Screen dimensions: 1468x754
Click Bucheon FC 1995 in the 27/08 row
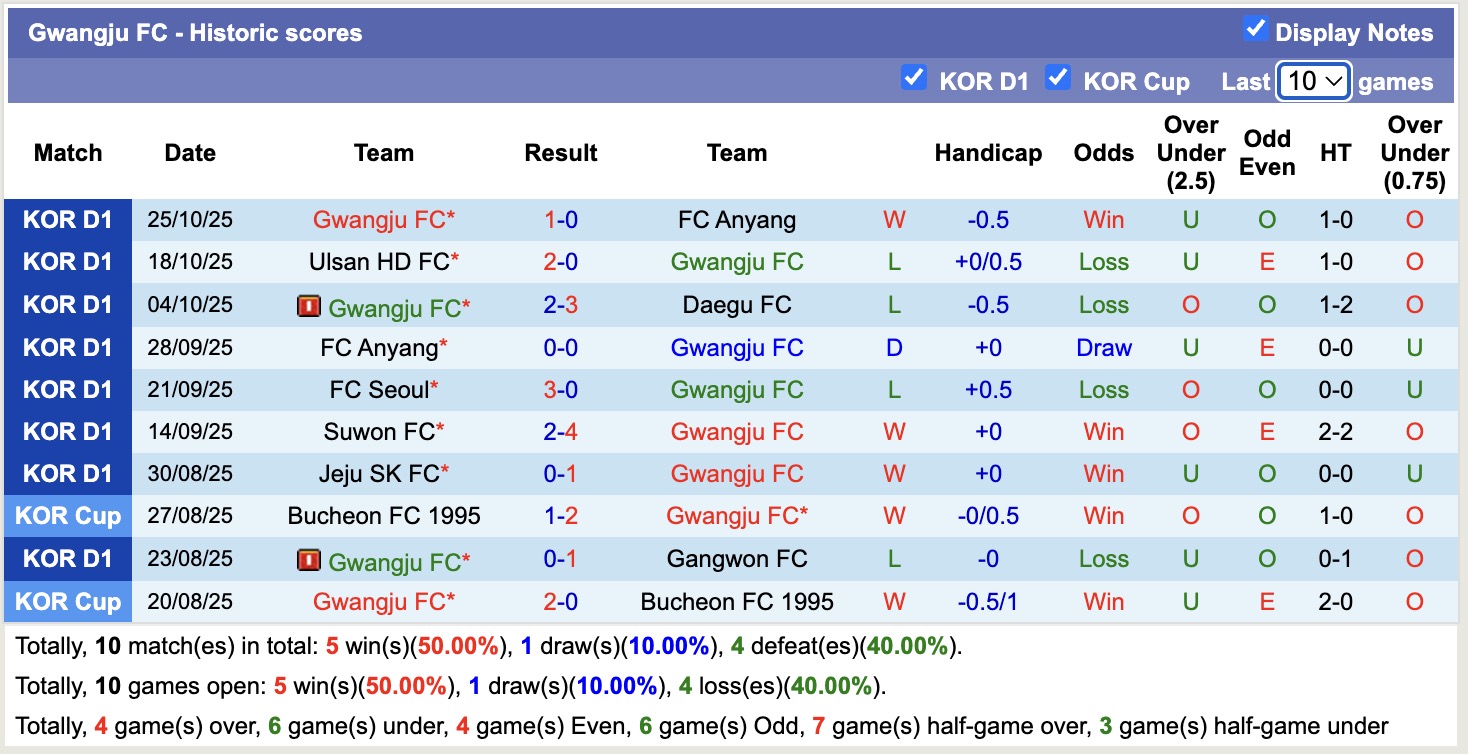click(384, 516)
